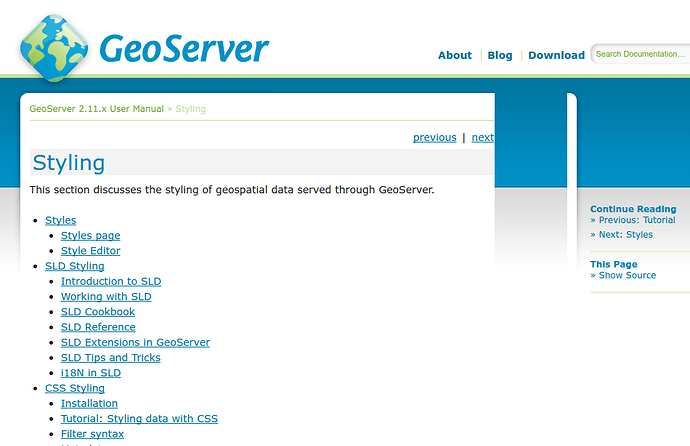Image resolution: width=690 pixels, height=446 pixels.
Task: Click the Continue Reading heading
Action: (633, 209)
